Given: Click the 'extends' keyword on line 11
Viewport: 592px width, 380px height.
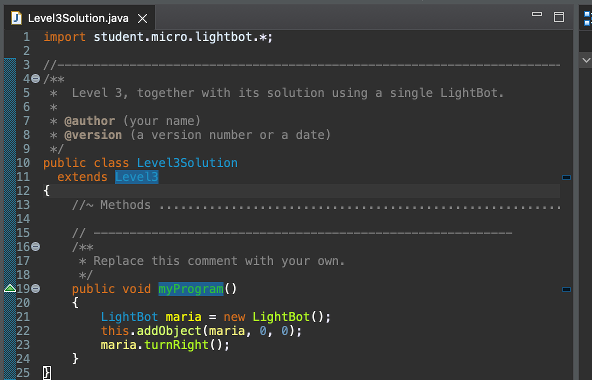Looking at the screenshot, I should [x=82, y=177].
